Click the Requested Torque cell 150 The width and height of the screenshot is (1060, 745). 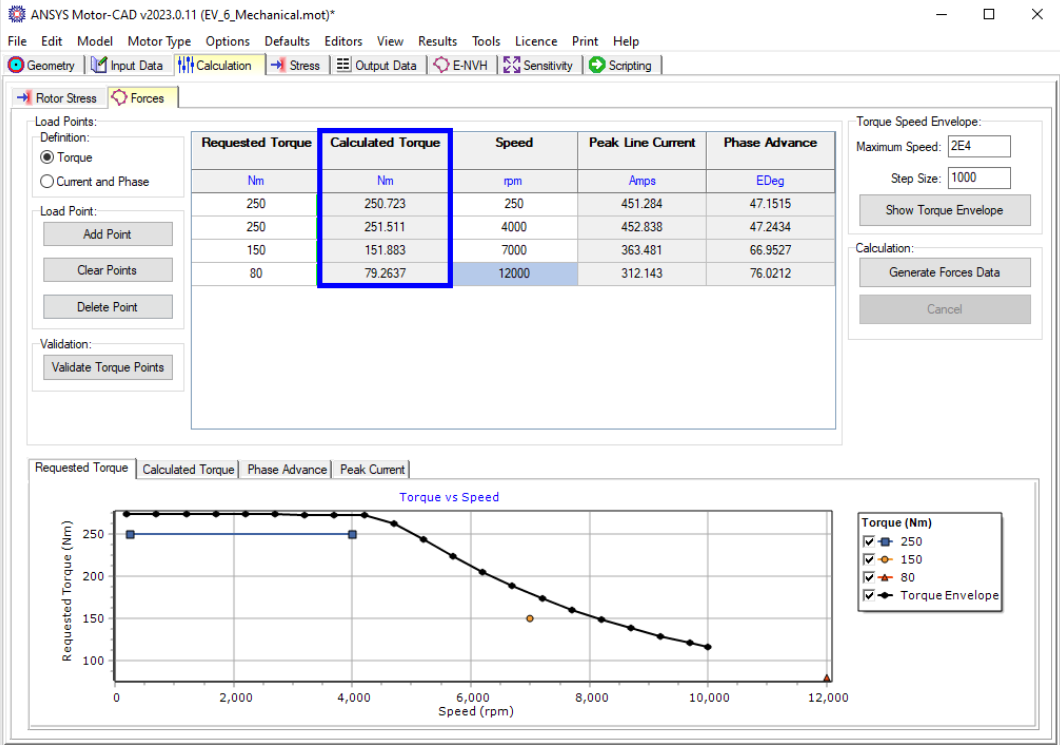click(x=255, y=250)
